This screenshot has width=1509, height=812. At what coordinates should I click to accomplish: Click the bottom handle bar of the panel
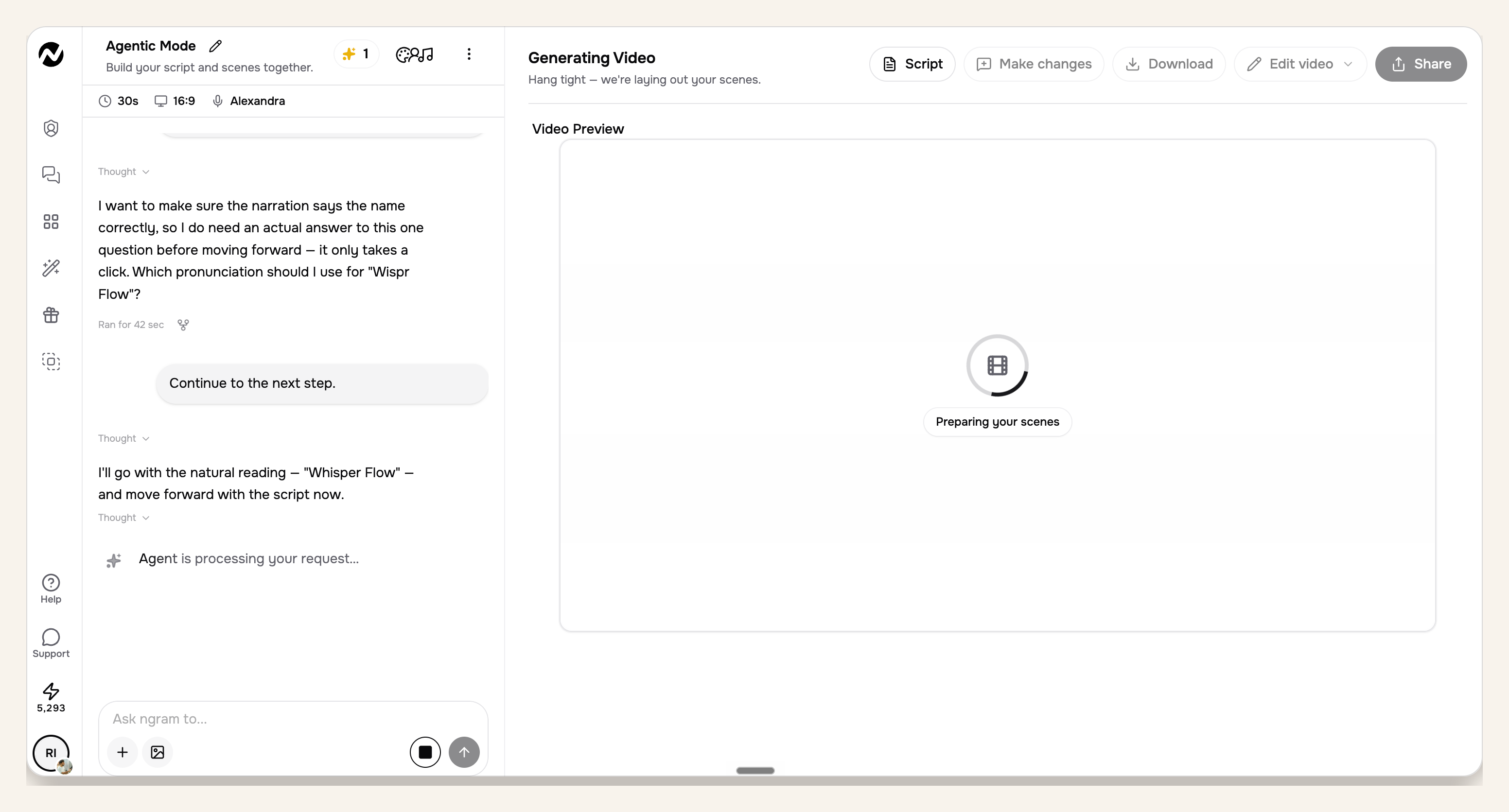[x=755, y=770]
